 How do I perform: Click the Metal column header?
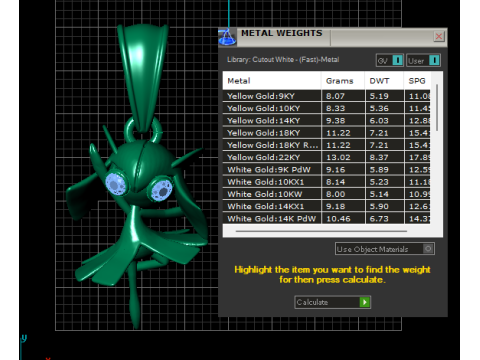272,81
